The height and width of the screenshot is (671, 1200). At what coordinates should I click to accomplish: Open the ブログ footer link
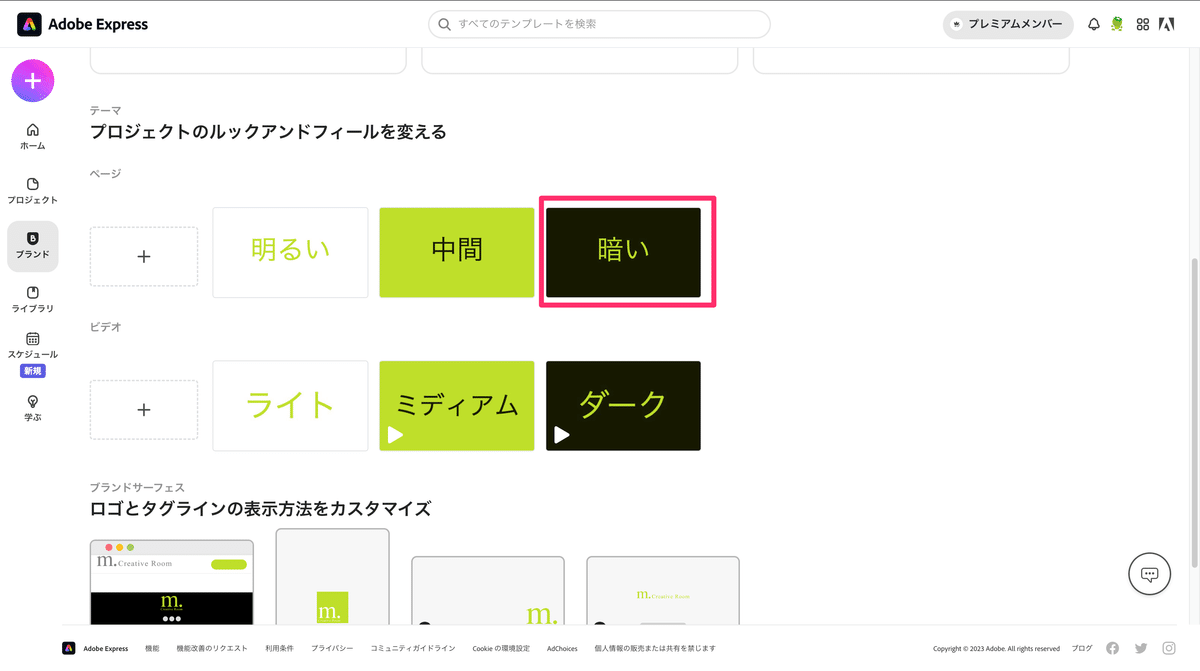pyautogui.click(x=1082, y=648)
